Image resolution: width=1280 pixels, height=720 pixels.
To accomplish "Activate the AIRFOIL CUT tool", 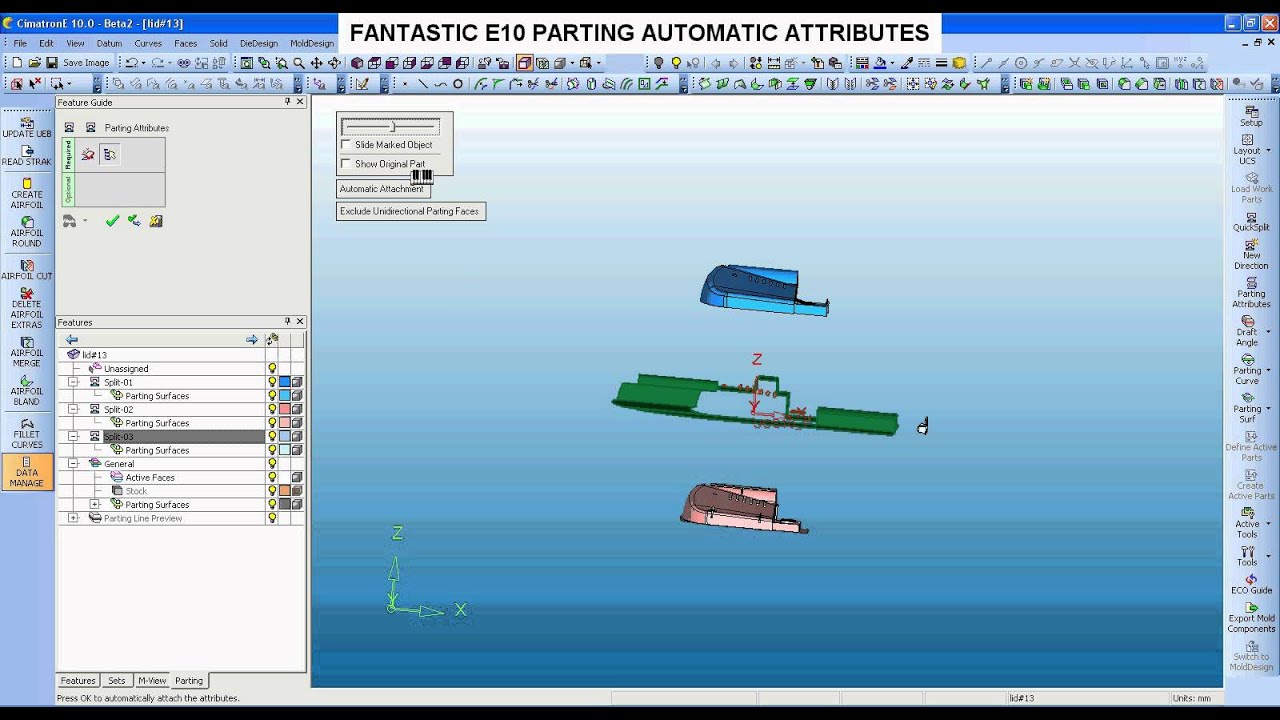I will click(x=27, y=270).
